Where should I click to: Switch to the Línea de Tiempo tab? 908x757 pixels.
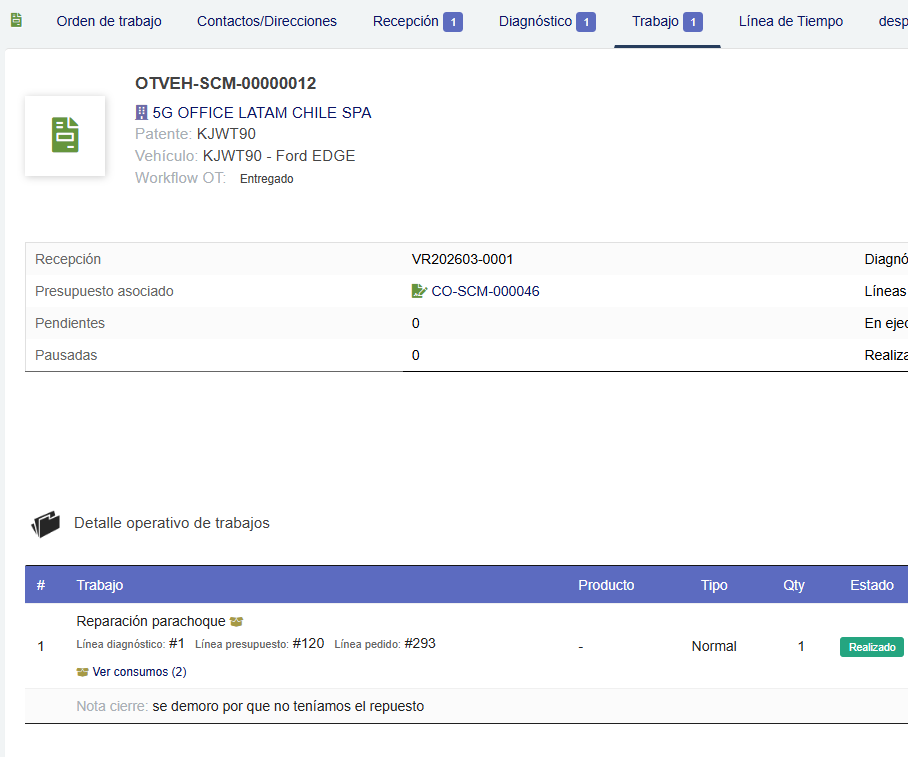790,20
